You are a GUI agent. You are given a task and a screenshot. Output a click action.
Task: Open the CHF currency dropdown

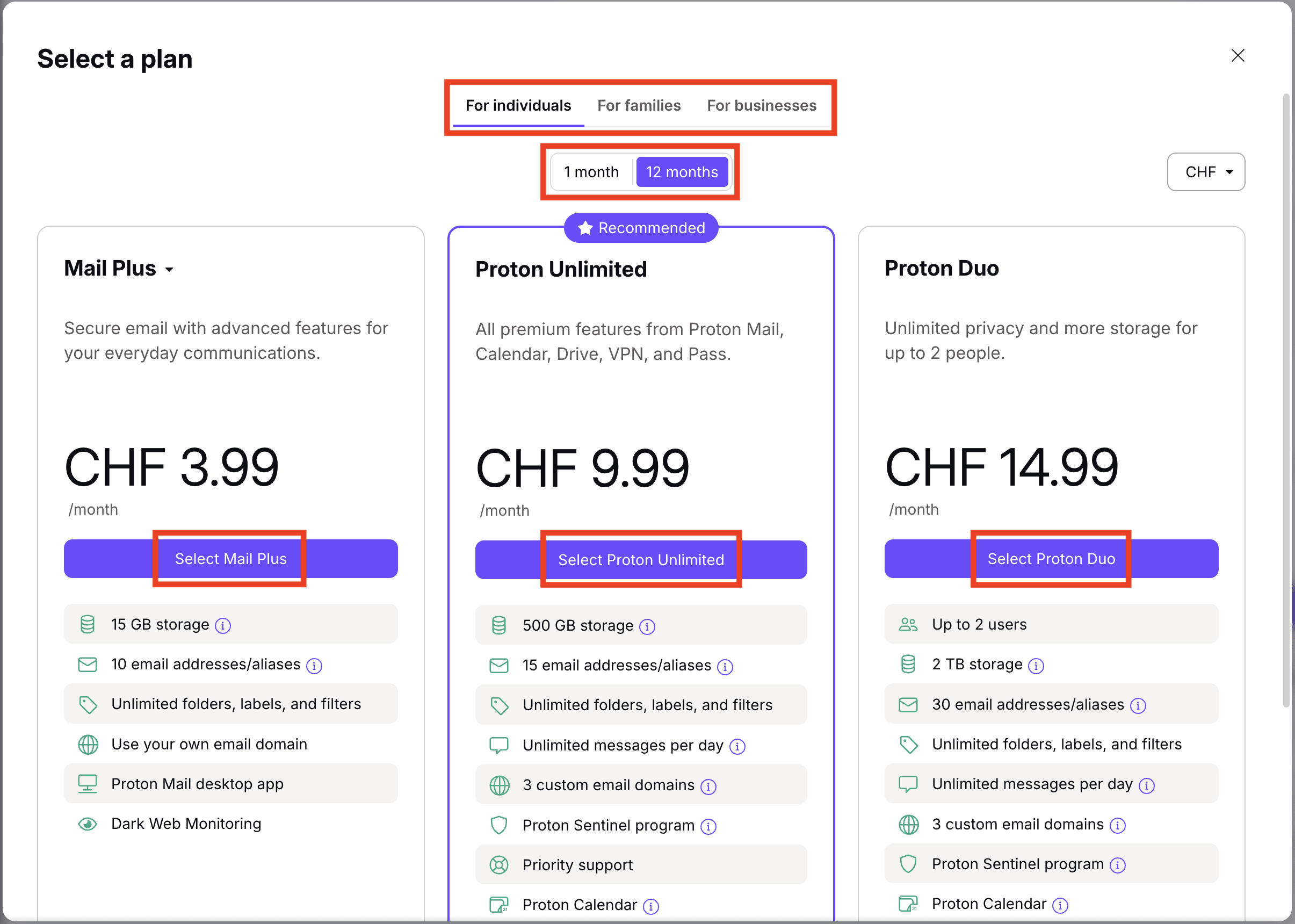point(1206,172)
